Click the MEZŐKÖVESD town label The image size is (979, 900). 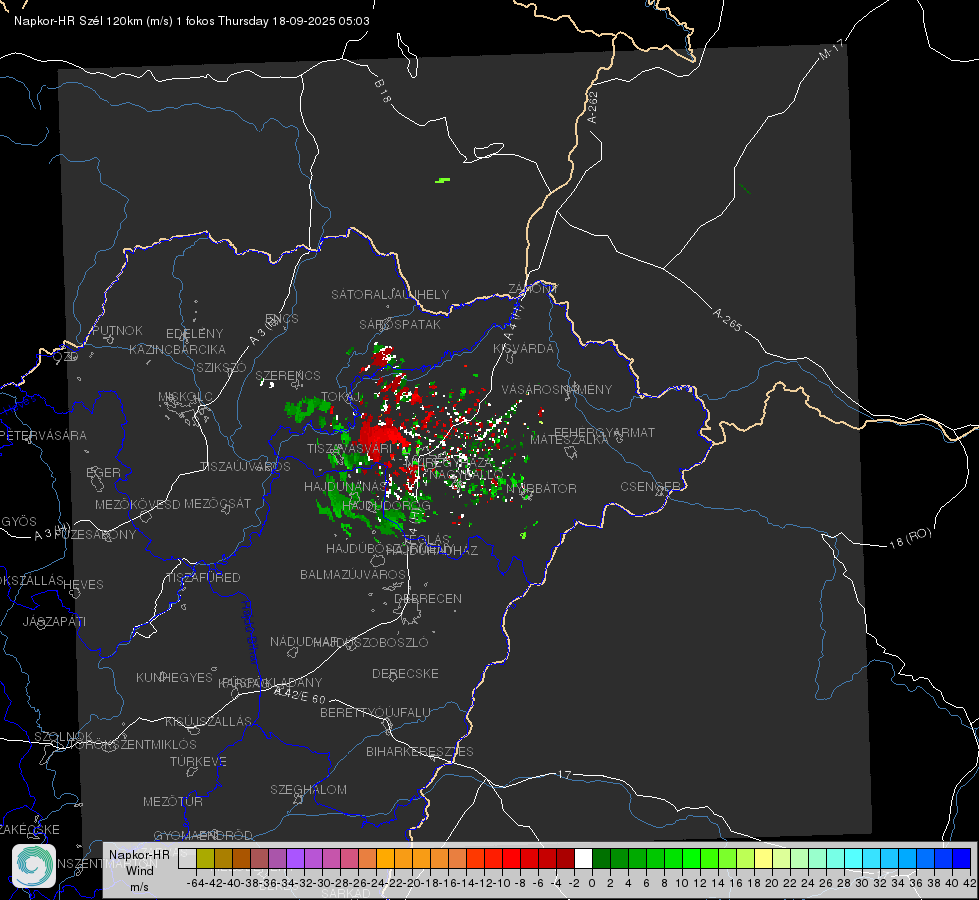tap(137, 504)
